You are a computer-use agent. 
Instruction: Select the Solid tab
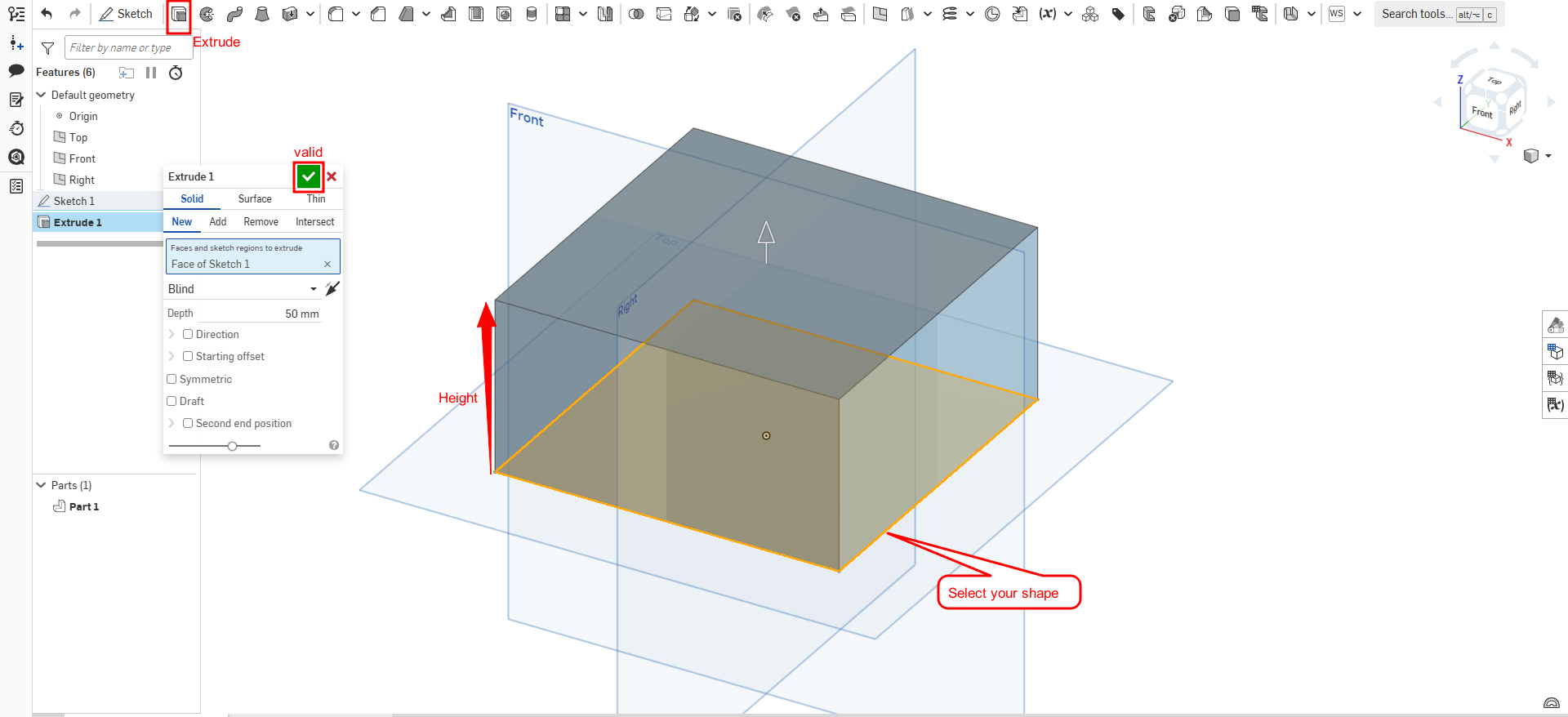point(192,198)
